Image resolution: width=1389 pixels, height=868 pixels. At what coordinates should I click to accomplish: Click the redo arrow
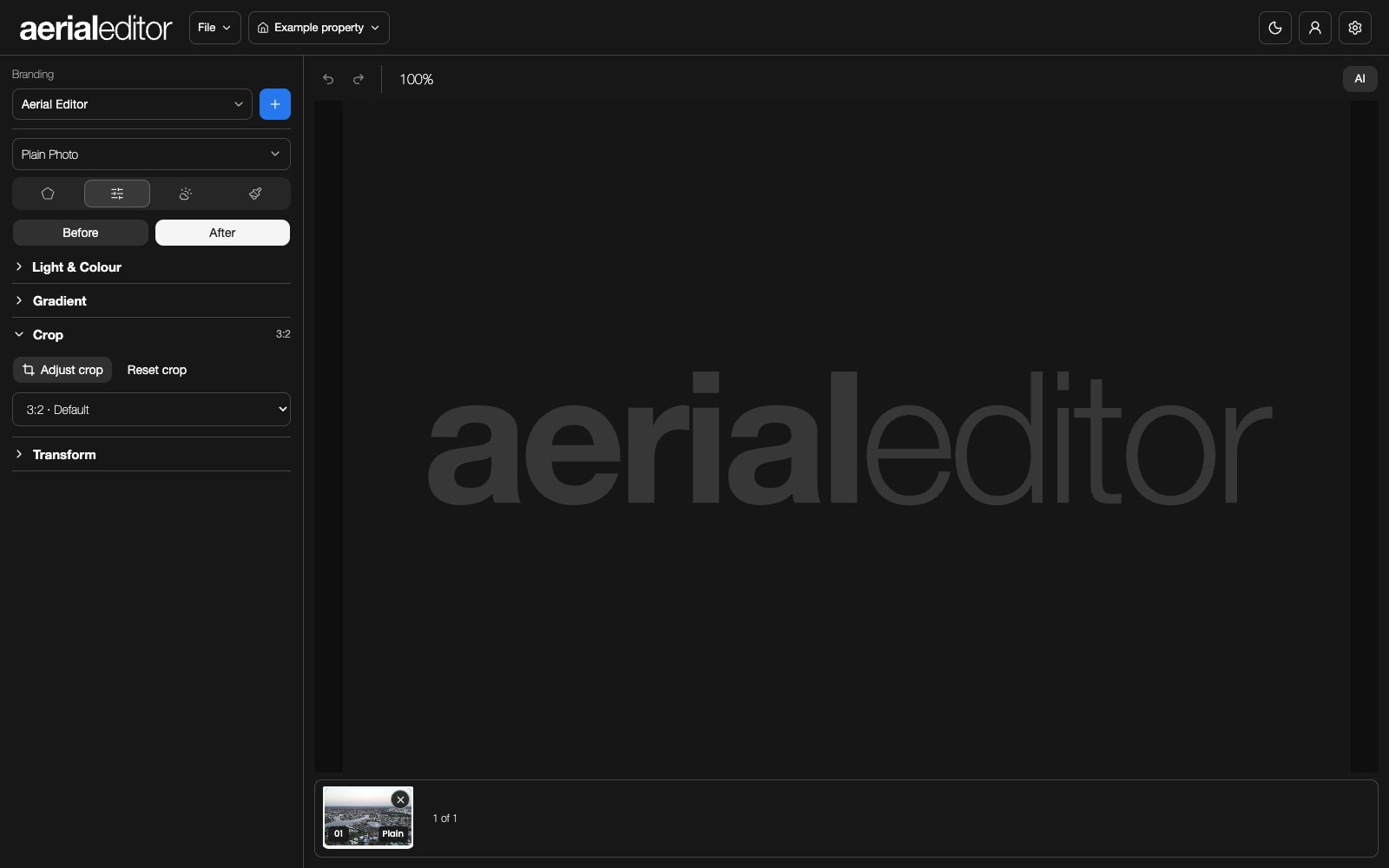pyautogui.click(x=359, y=79)
